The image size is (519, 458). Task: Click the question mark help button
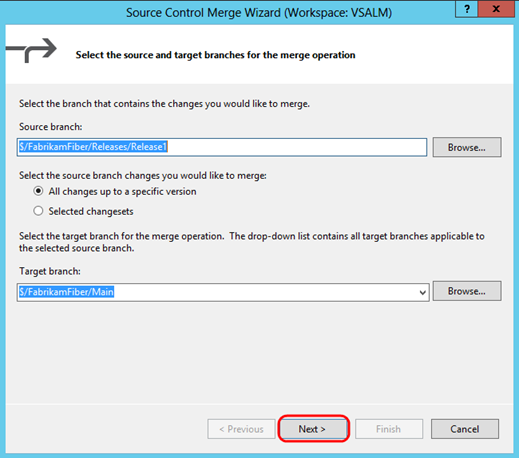coord(467,9)
